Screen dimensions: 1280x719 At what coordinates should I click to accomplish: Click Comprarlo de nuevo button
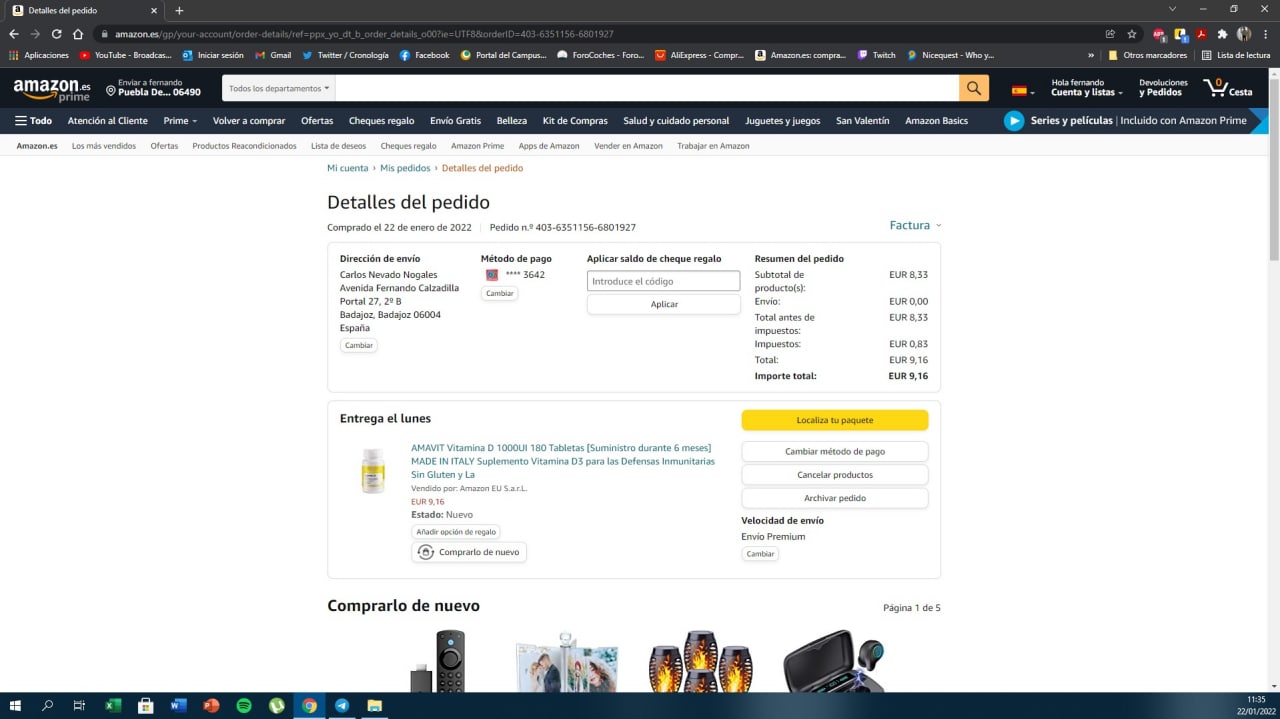[469, 552]
